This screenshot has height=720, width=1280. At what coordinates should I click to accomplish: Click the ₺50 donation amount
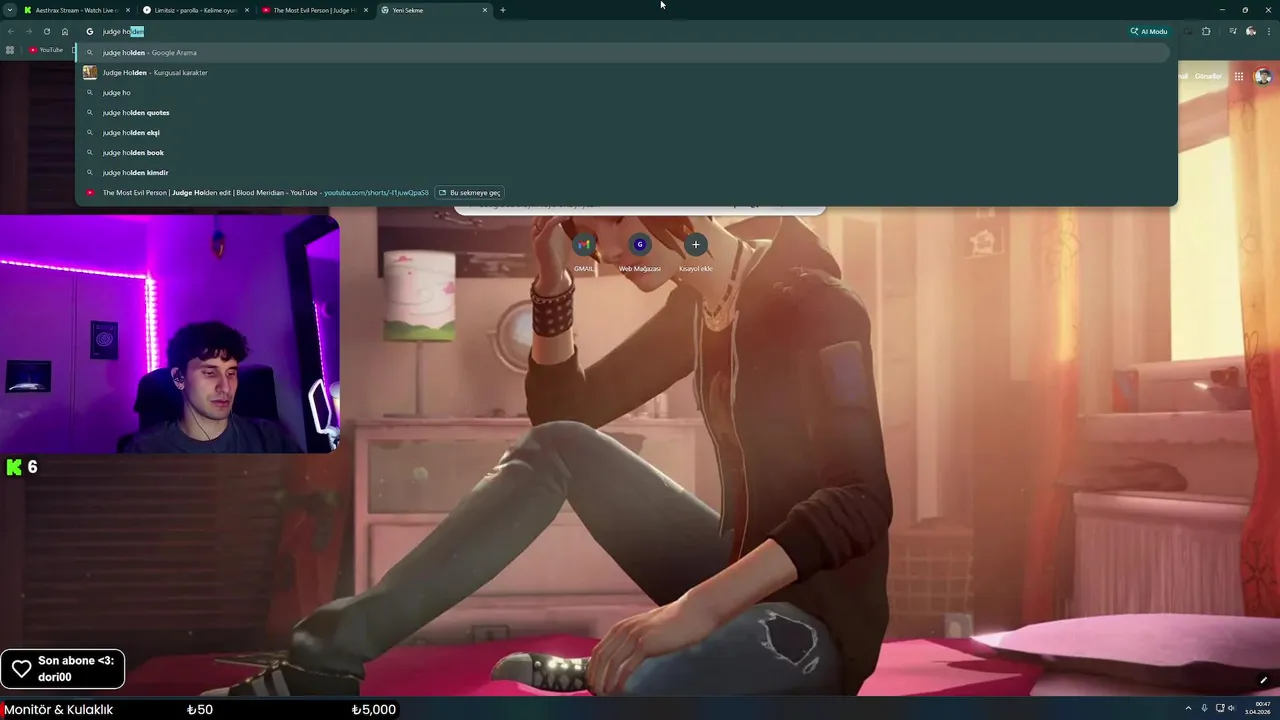[x=200, y=710]
